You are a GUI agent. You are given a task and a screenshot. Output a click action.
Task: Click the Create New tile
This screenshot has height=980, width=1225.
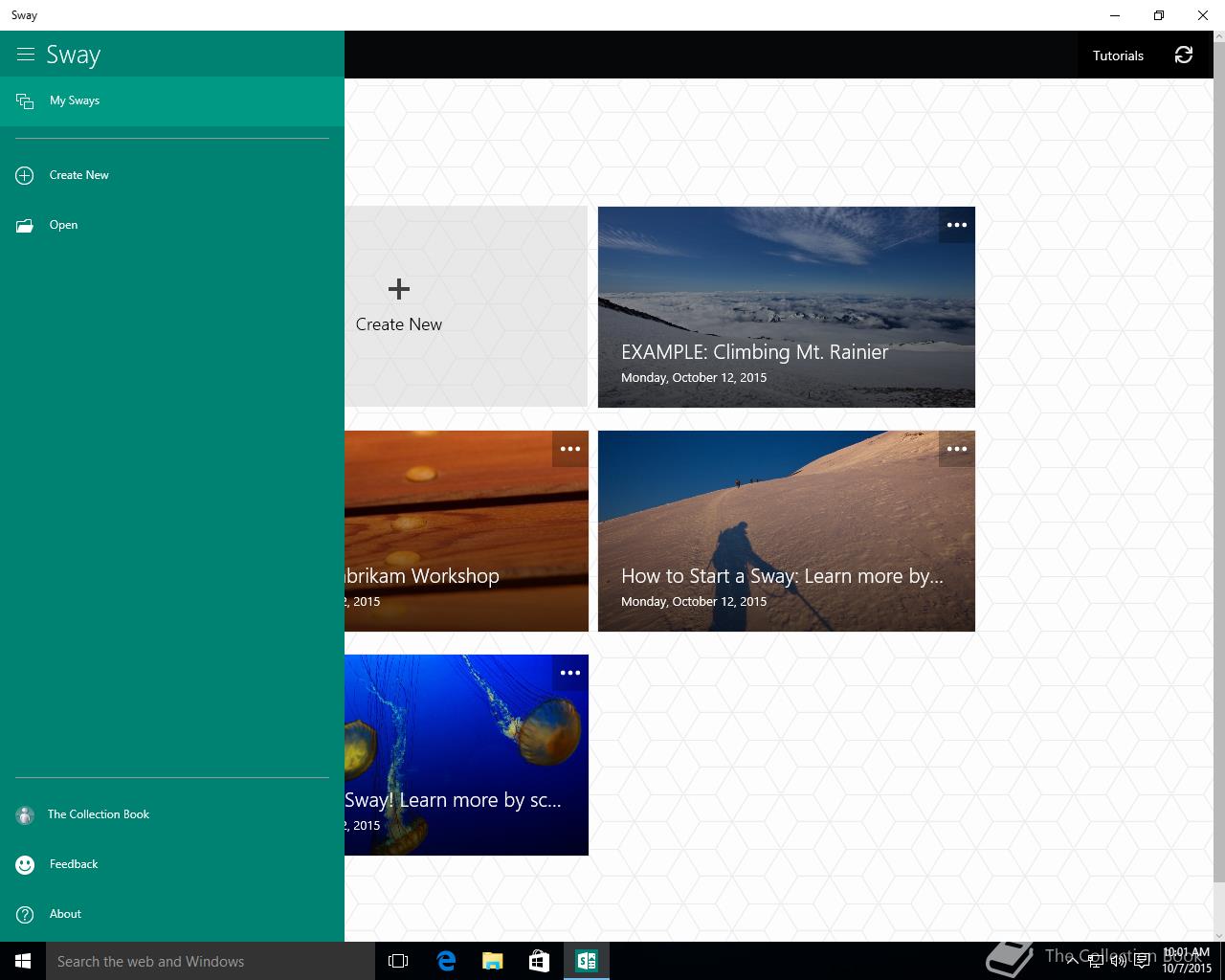pyautogui.click(x=466, y=306)
